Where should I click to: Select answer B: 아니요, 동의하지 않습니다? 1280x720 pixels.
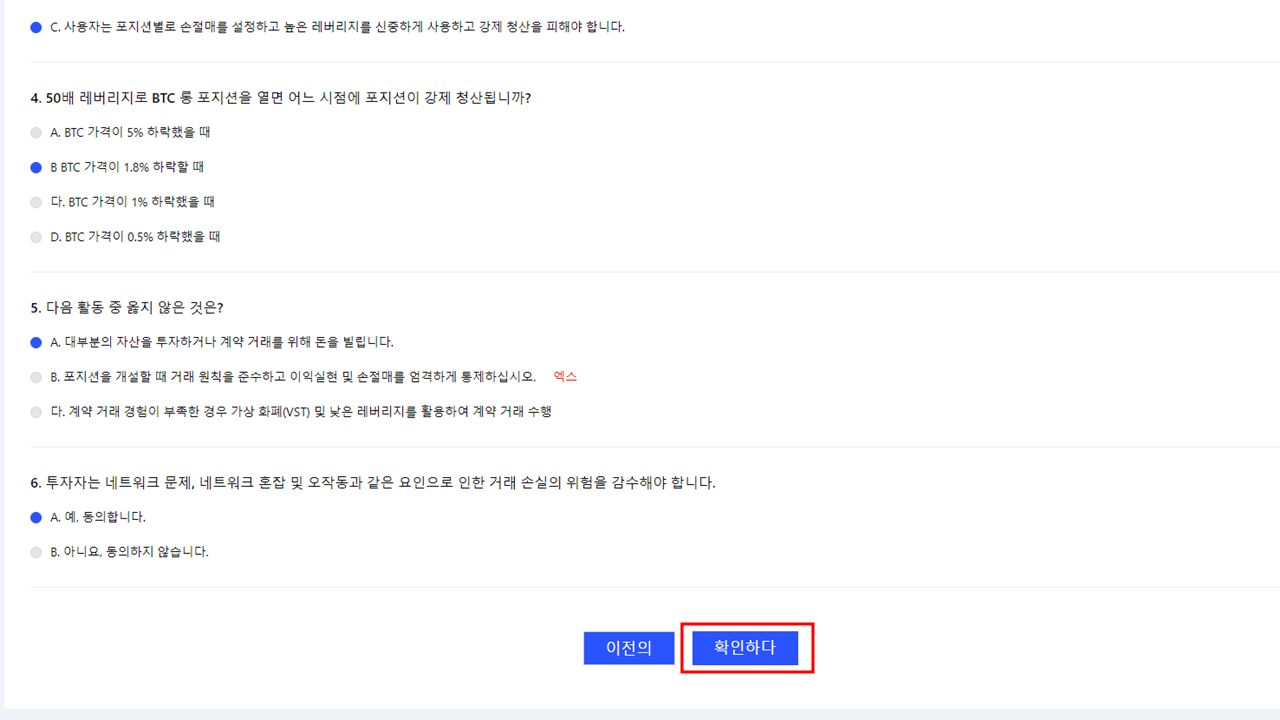pos(36,552)
